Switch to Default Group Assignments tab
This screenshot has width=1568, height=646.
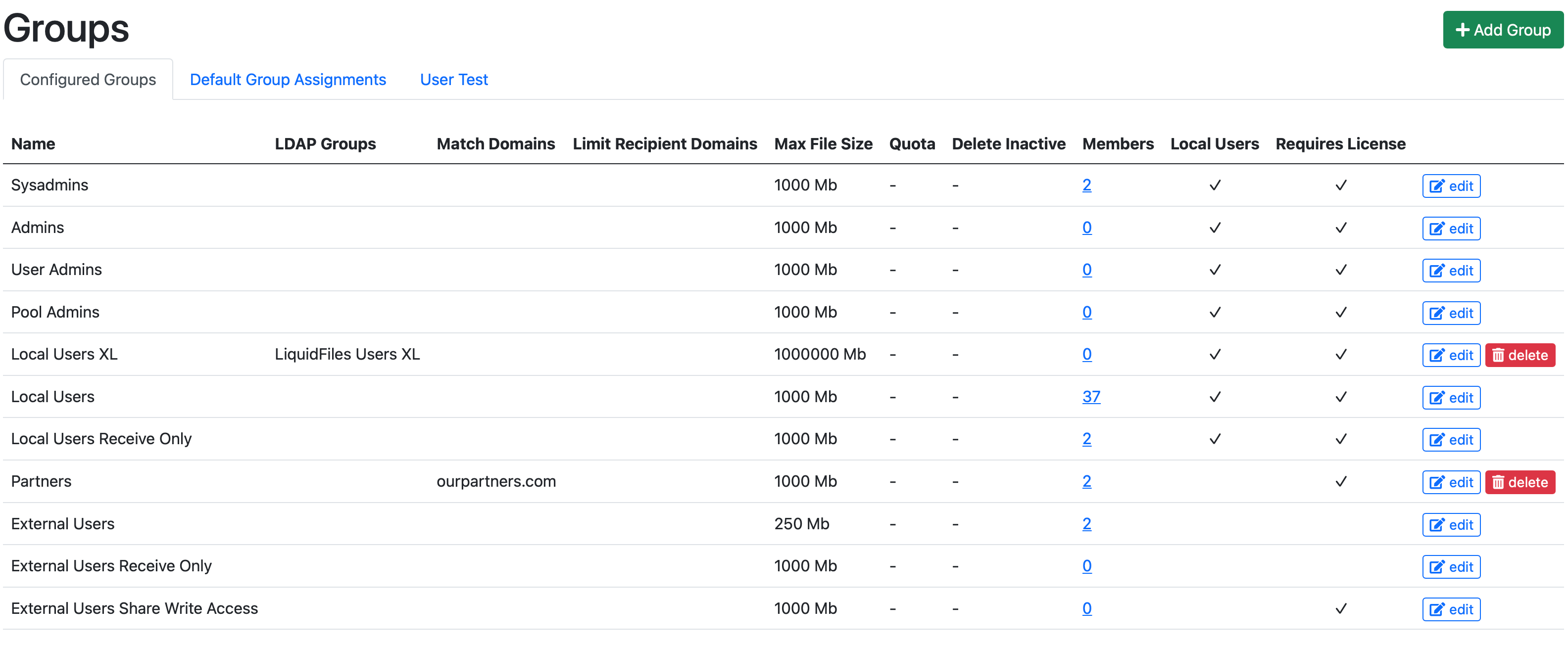tap(288, 80)
